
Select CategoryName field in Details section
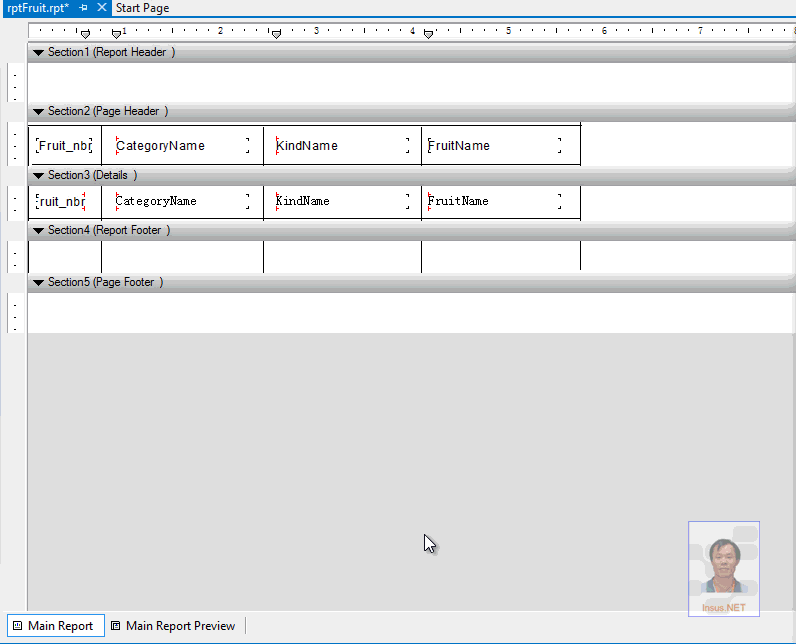coord(182,201)
